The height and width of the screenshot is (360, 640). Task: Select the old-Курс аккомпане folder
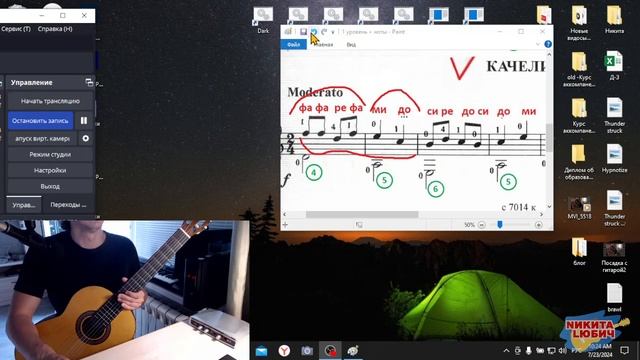pos(579,69)
